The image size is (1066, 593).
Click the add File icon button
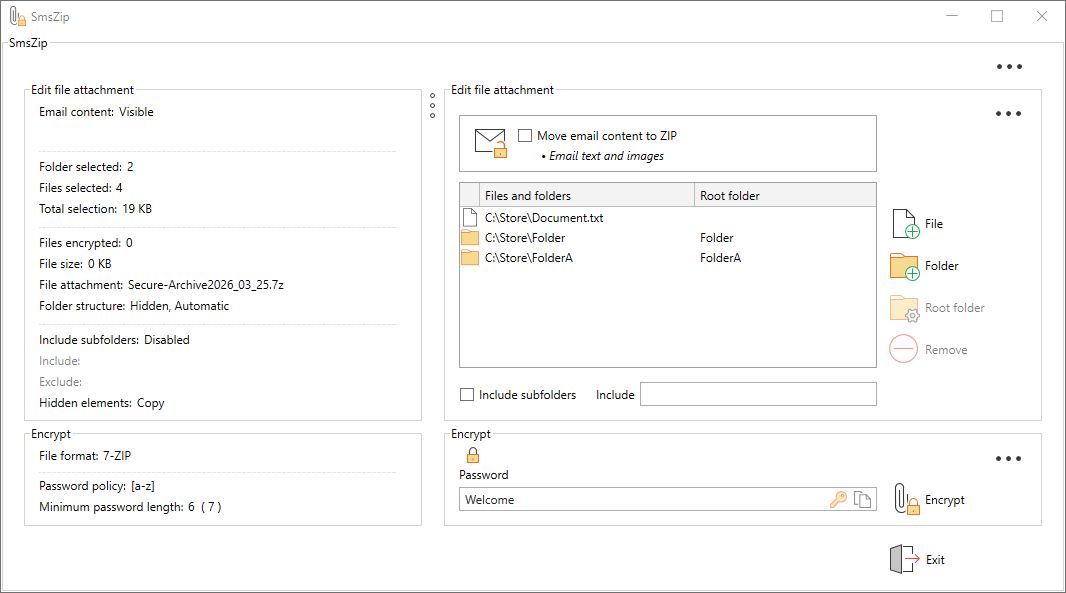point(905,224)
